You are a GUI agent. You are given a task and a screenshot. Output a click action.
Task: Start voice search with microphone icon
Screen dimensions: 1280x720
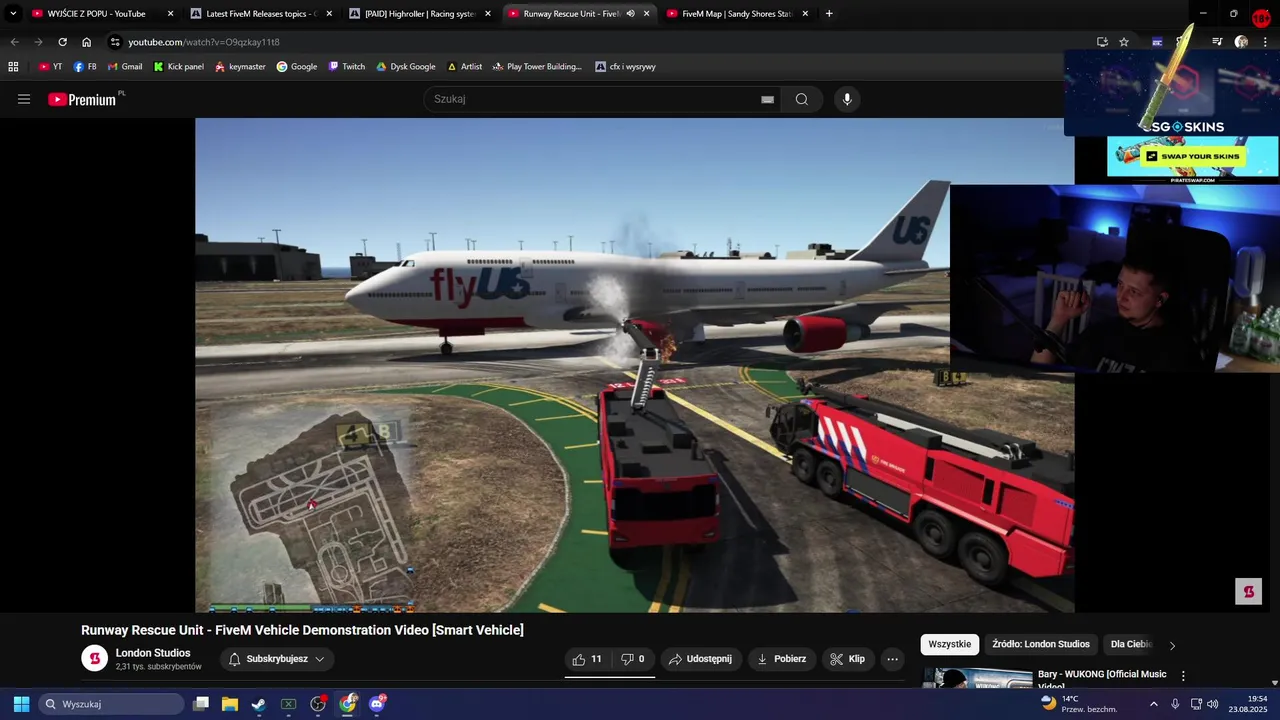[847, 99]
